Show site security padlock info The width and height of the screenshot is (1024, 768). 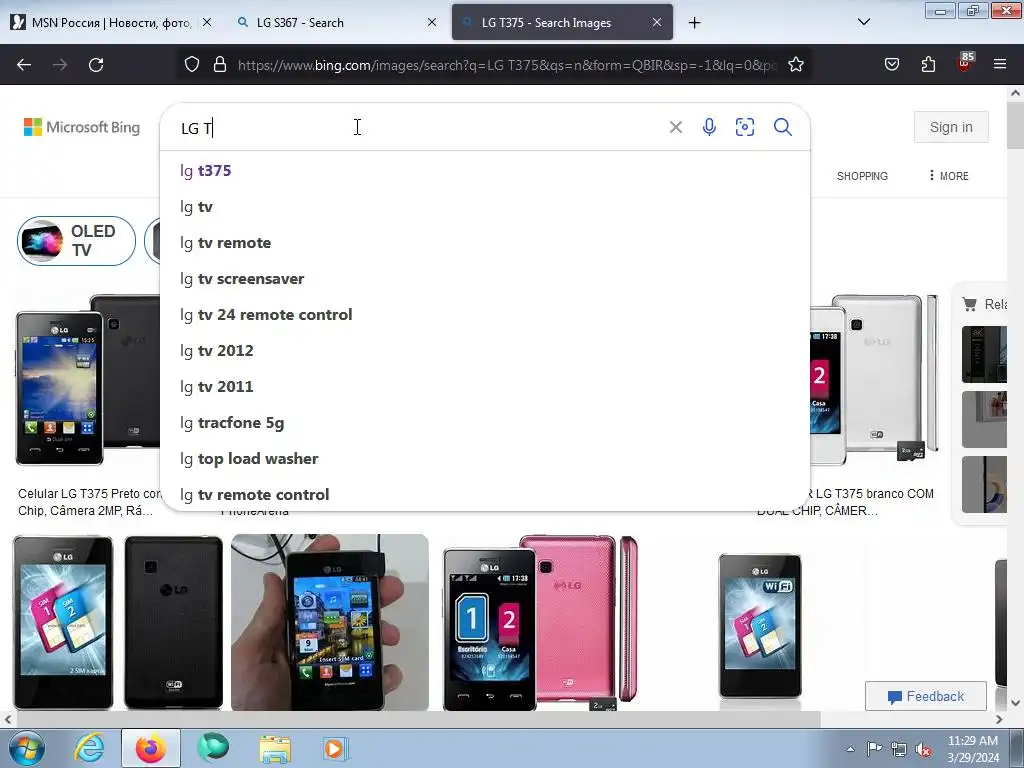pyautogui.click(x=220, y=65)
